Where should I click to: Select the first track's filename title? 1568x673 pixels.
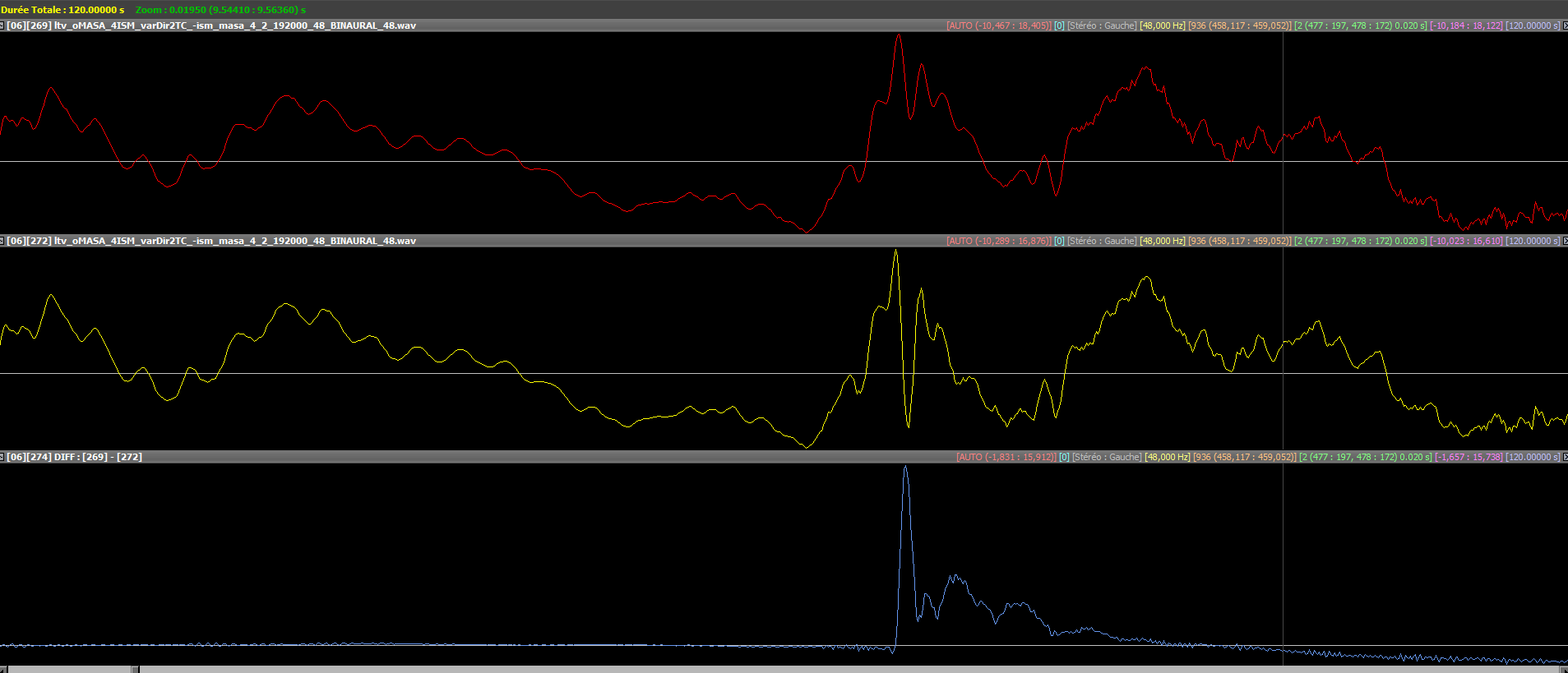coord(234,25)
